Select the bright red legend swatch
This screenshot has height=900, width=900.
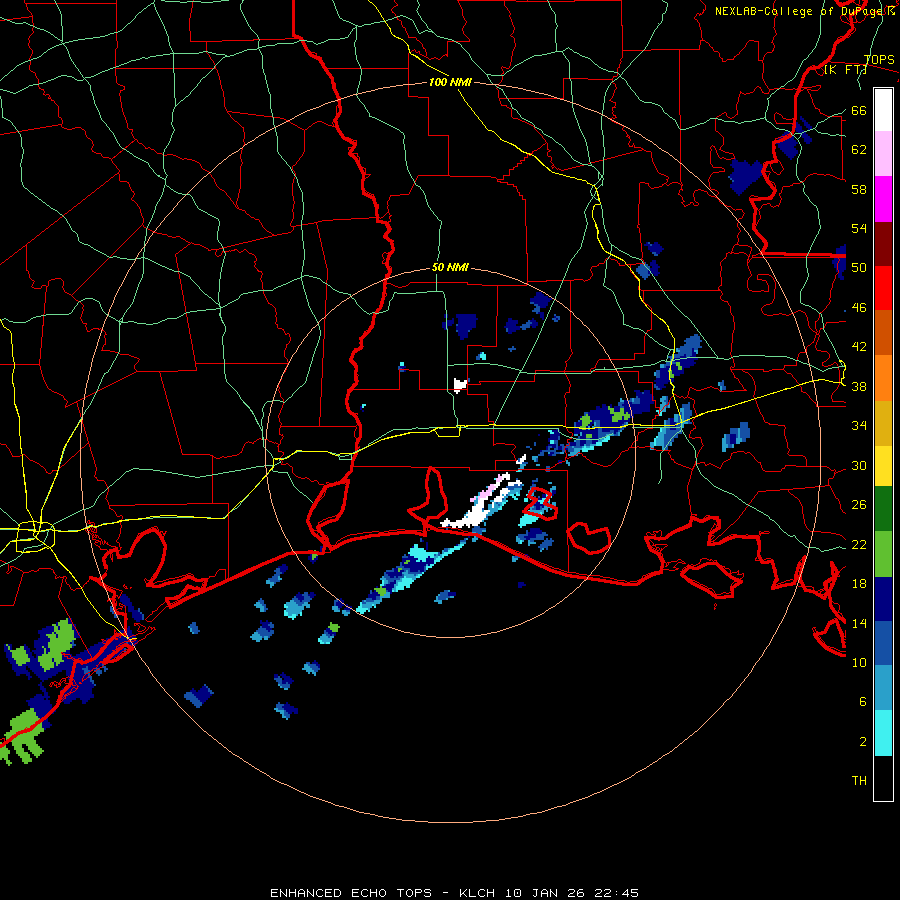883,288
